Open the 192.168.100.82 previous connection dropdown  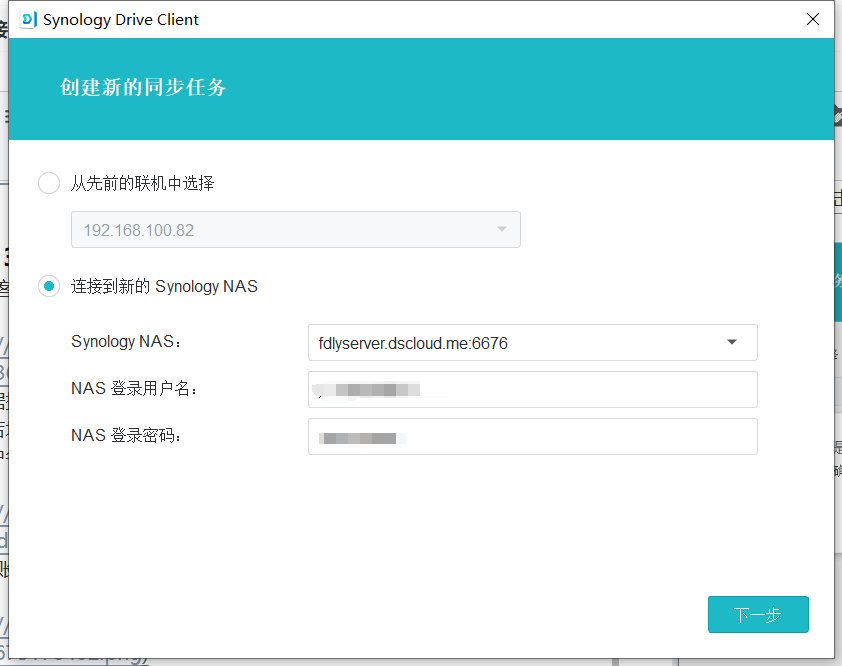tap(296, 230)
